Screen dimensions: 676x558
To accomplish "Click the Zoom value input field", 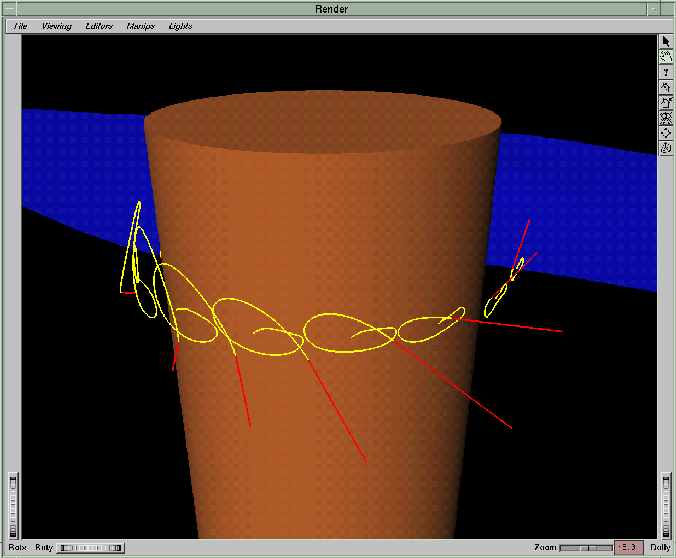I will [x=628, y=547].
